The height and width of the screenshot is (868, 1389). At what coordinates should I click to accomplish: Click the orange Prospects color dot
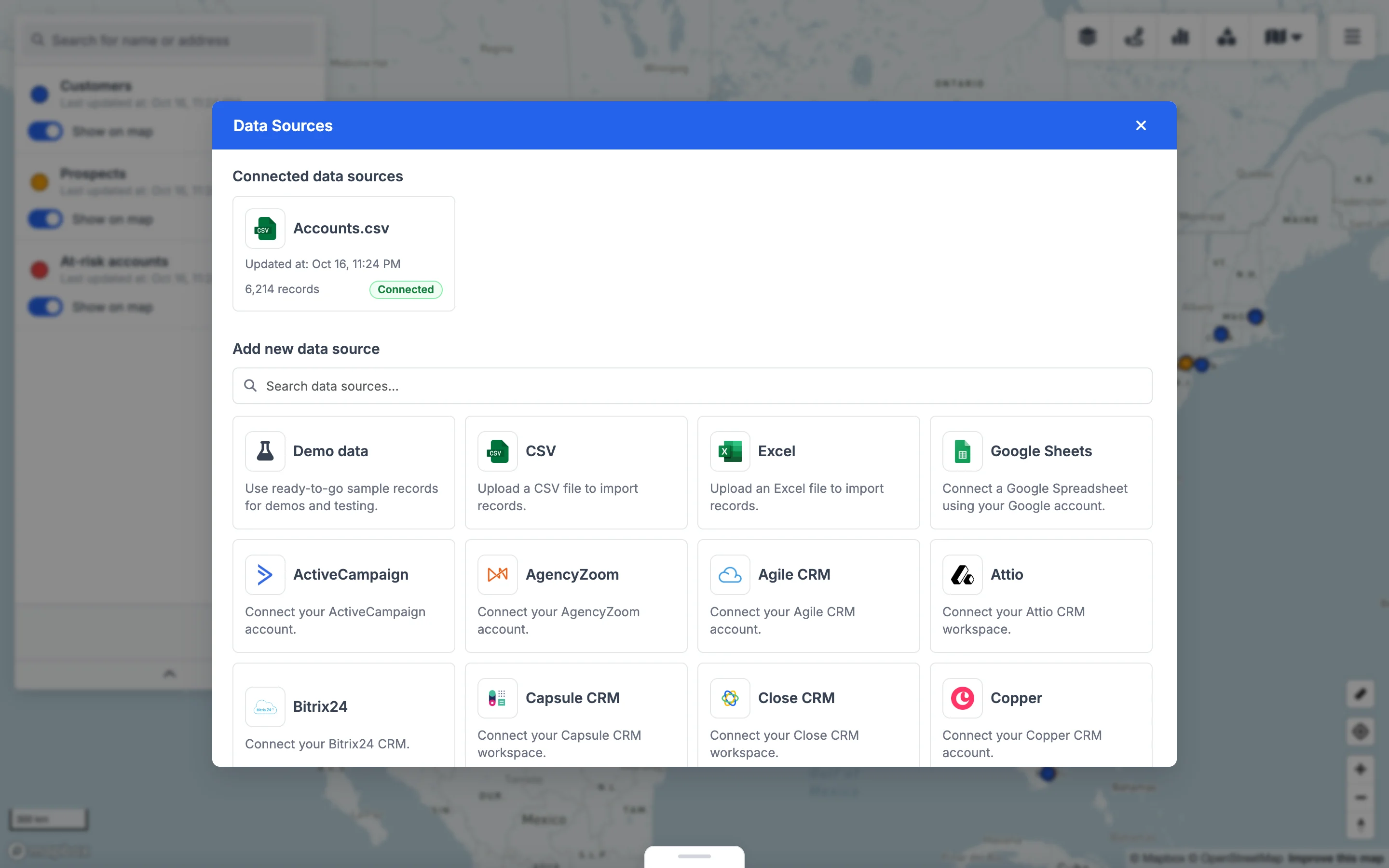pyautogui.click(x=40, y=182)
